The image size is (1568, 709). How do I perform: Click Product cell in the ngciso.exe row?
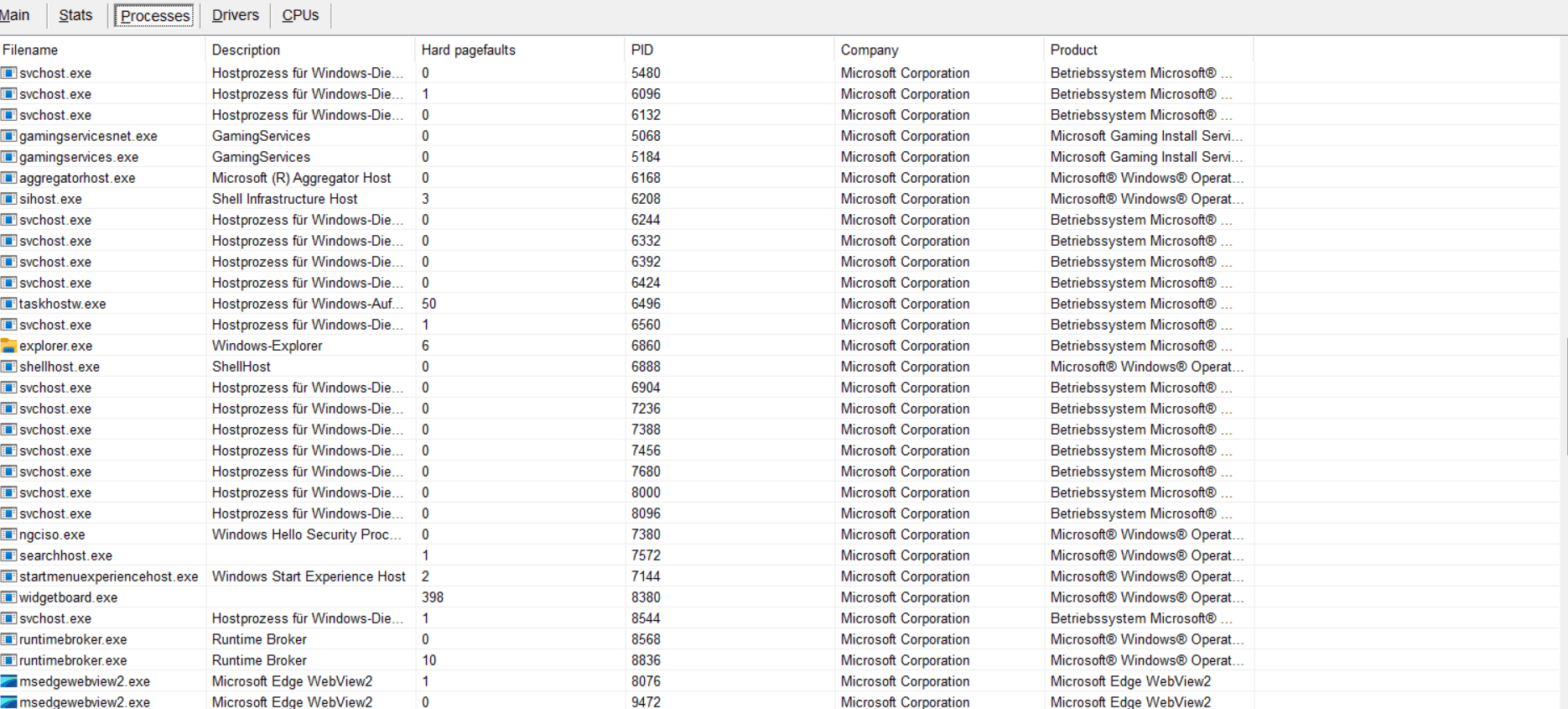tap(1147, 534)
